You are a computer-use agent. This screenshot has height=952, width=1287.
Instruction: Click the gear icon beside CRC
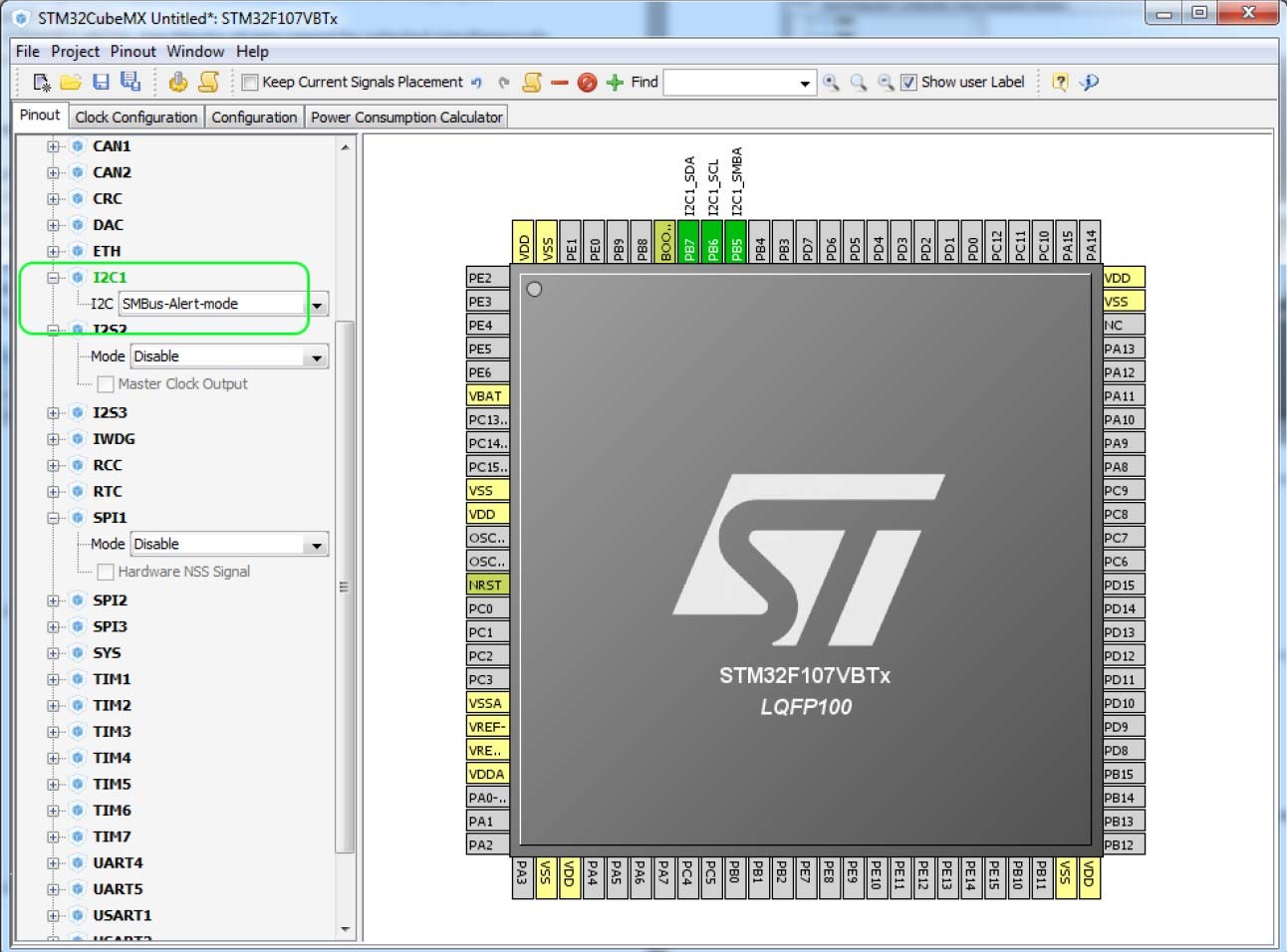coord(77,199)
